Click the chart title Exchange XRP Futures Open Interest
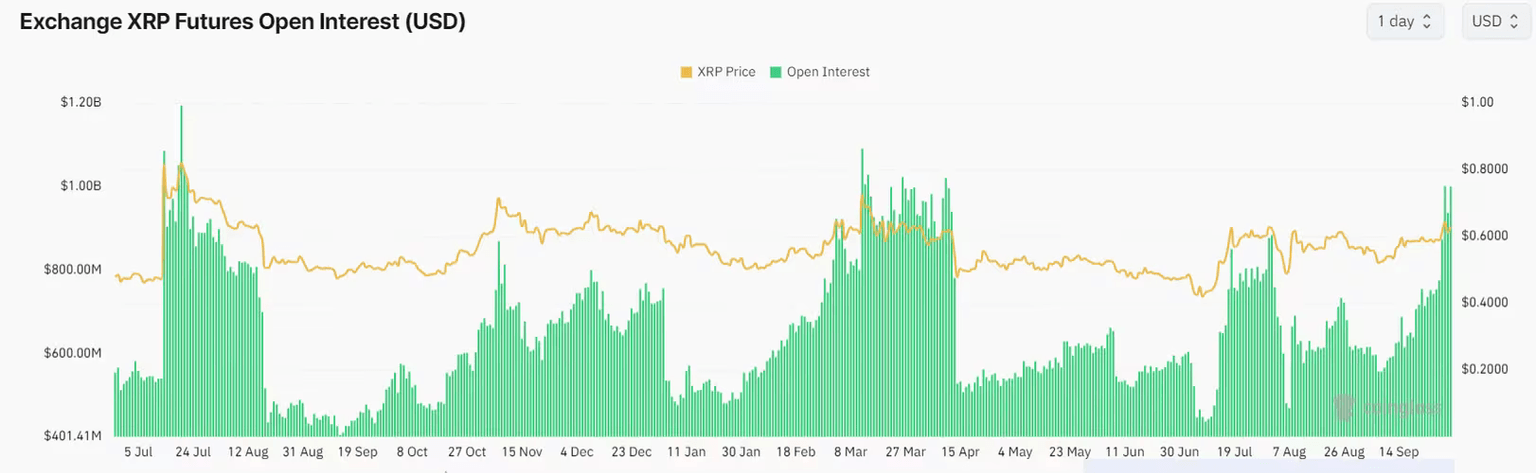The image size is (1536, 473). pyautogui.click(x=243, y=21)
